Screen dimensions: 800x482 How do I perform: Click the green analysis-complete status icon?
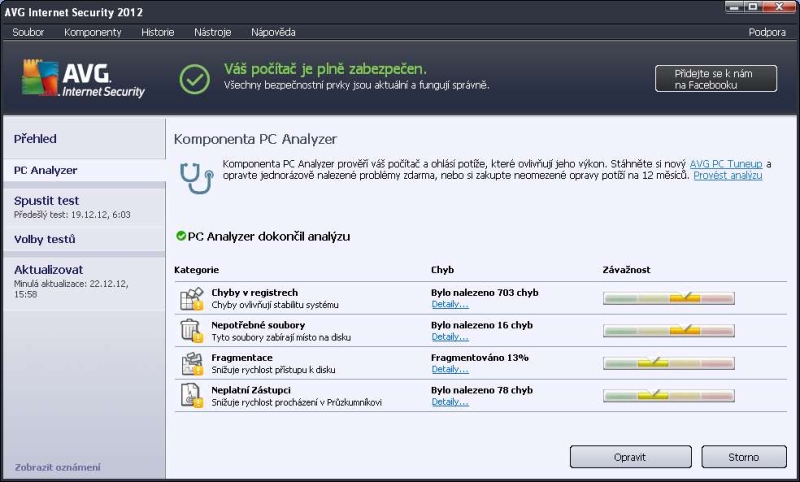pyautogui.click(x=180, y=236)
